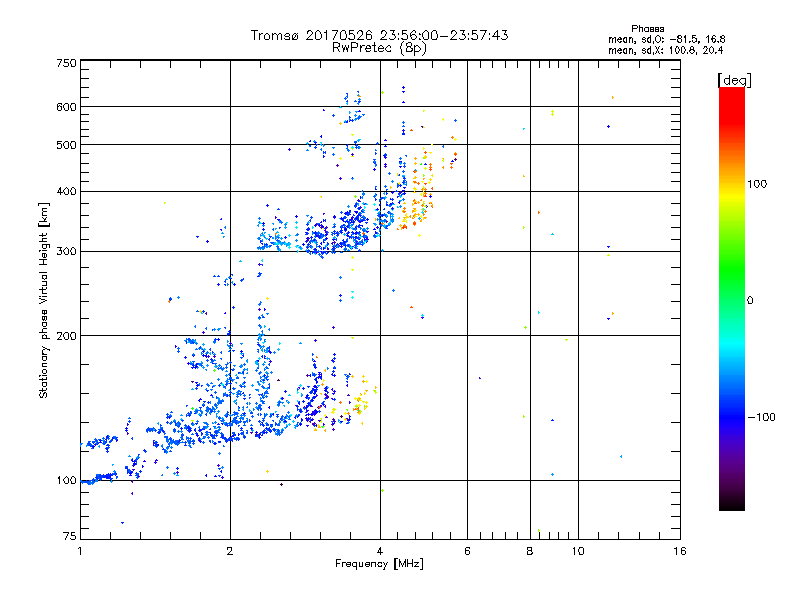This screenshot has height=600, width=800.
Task: Click the 'mean, sd,X: 100.8, 20.4' line
Action: pos(665,50)
